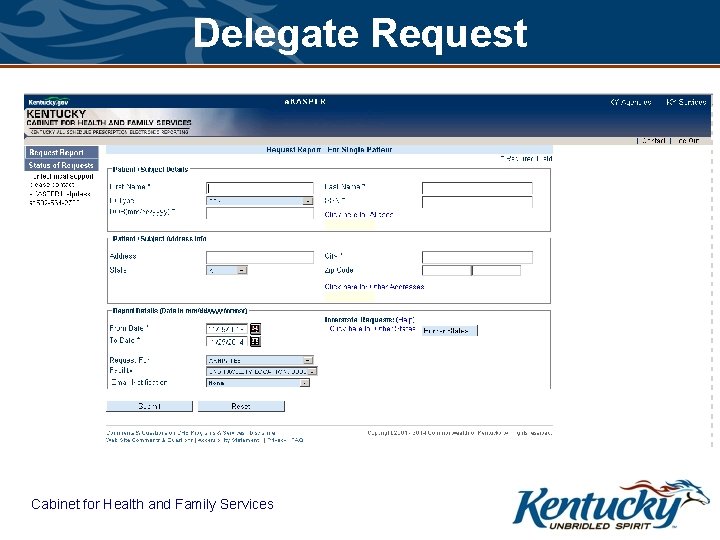This screenshot has height=540, width=720.
Task: Focus the SSN input field
Action: [x=477, y=202]
